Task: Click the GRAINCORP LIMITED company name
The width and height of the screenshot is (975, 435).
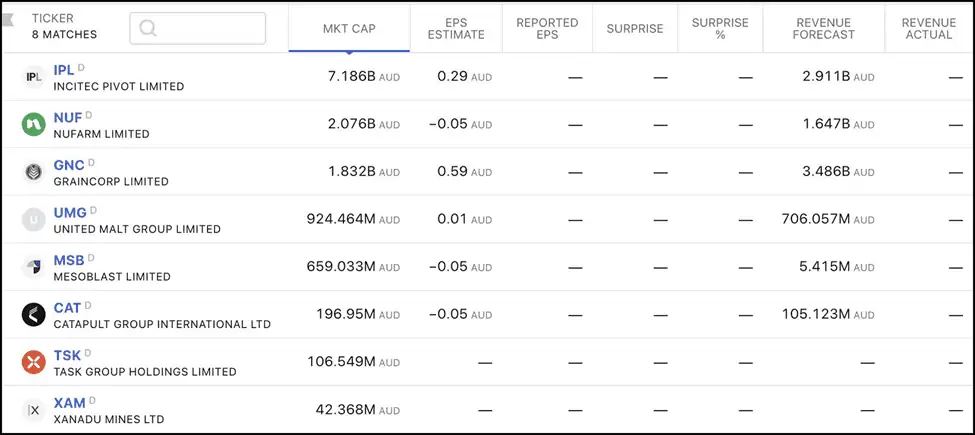Action: [111, 182]
